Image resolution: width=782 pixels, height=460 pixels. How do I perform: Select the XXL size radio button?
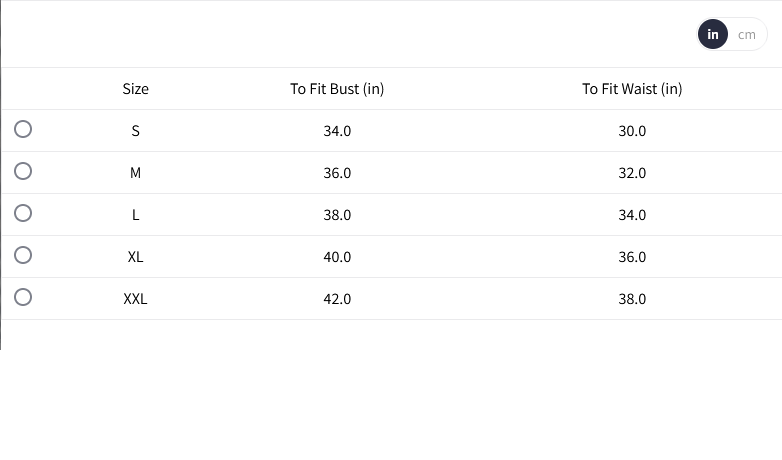23,297
